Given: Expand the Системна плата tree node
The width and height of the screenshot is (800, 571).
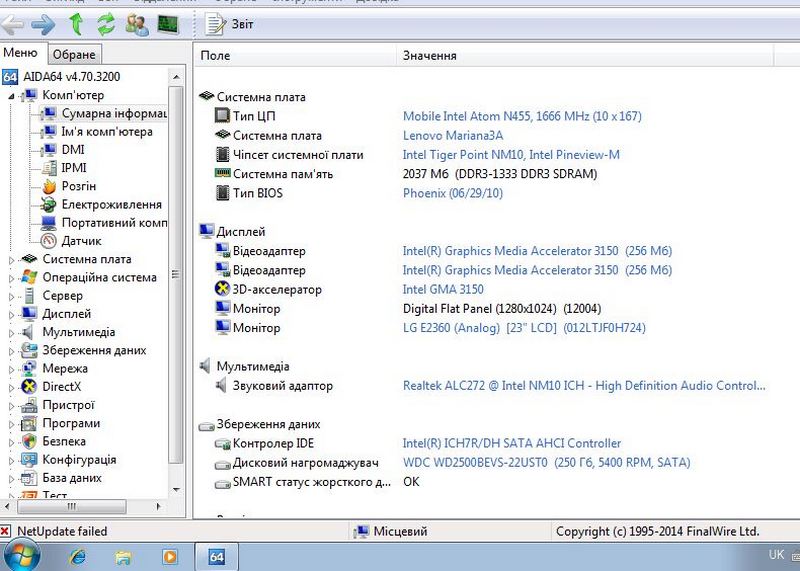Looking at the screenshot, I should (11, 260).
